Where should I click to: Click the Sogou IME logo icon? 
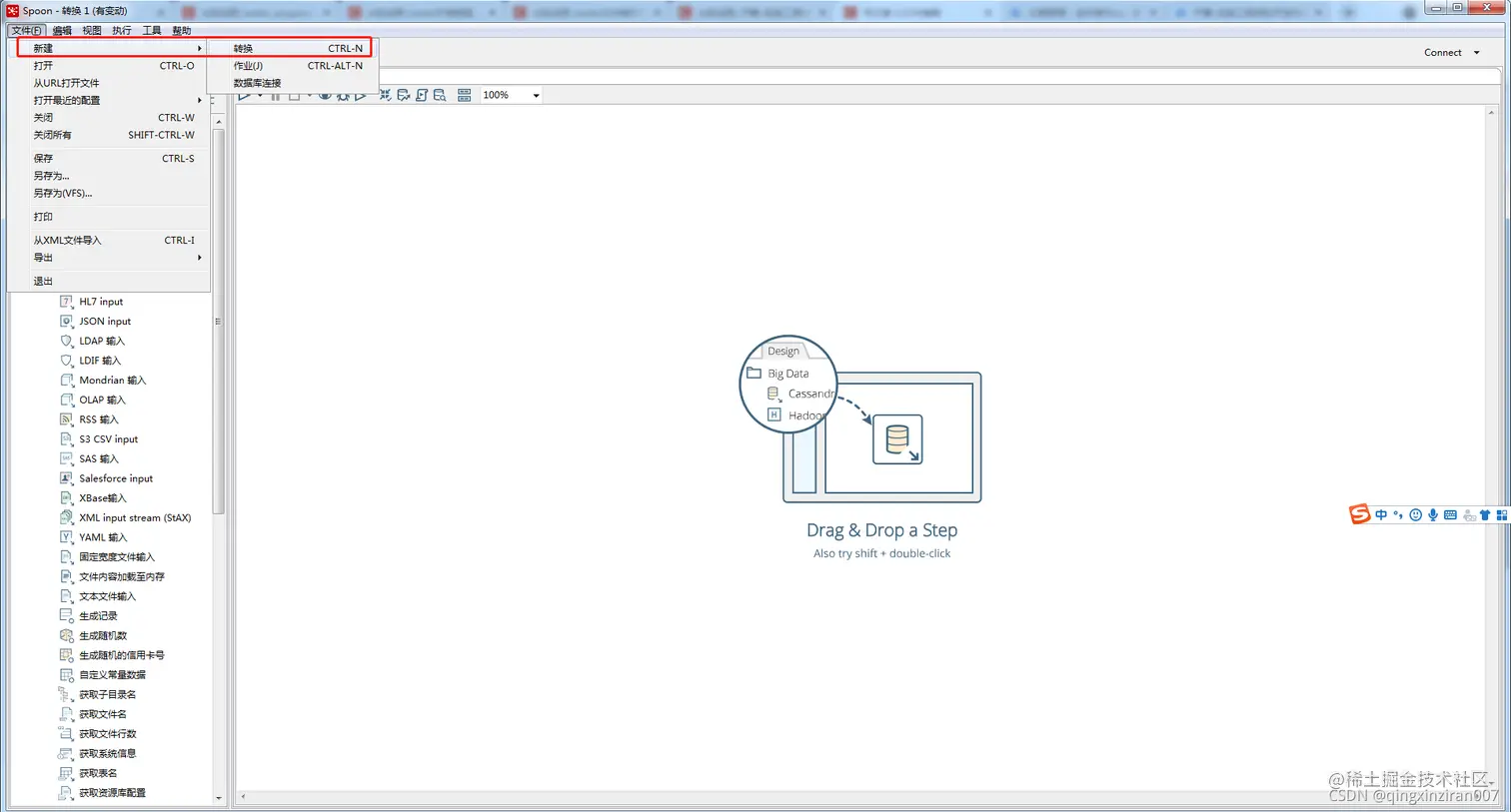(x=1359, y=514)
